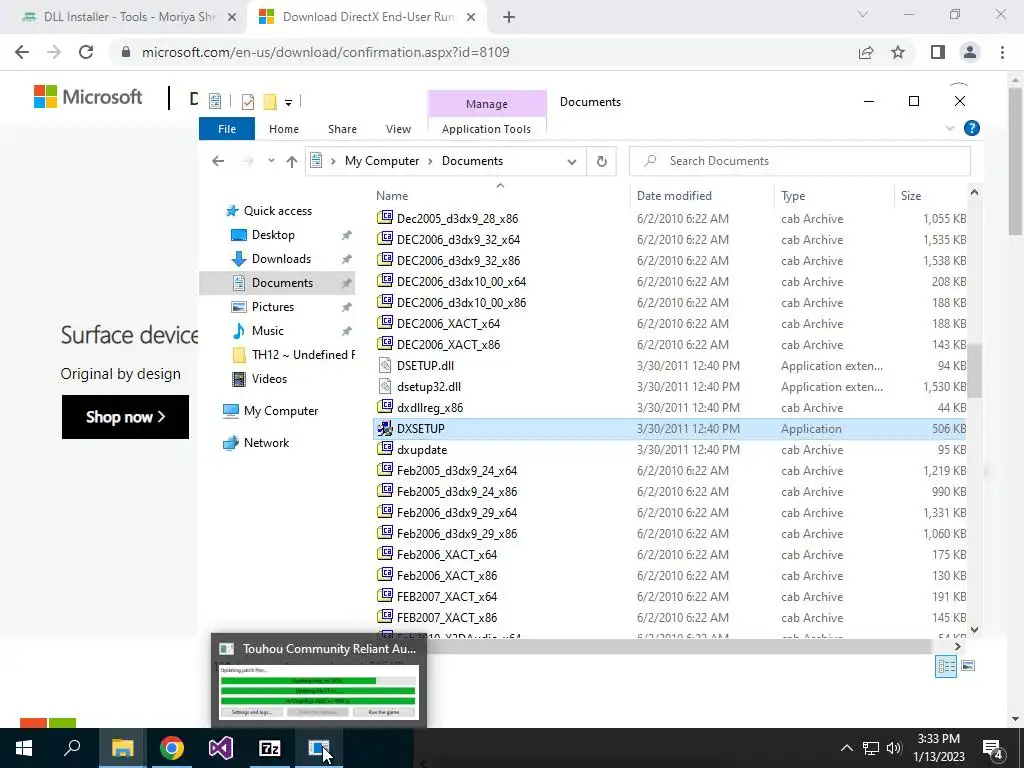Refresh the Documents folder
Viewport: 1024px width, 768px height.
[601, 161]
